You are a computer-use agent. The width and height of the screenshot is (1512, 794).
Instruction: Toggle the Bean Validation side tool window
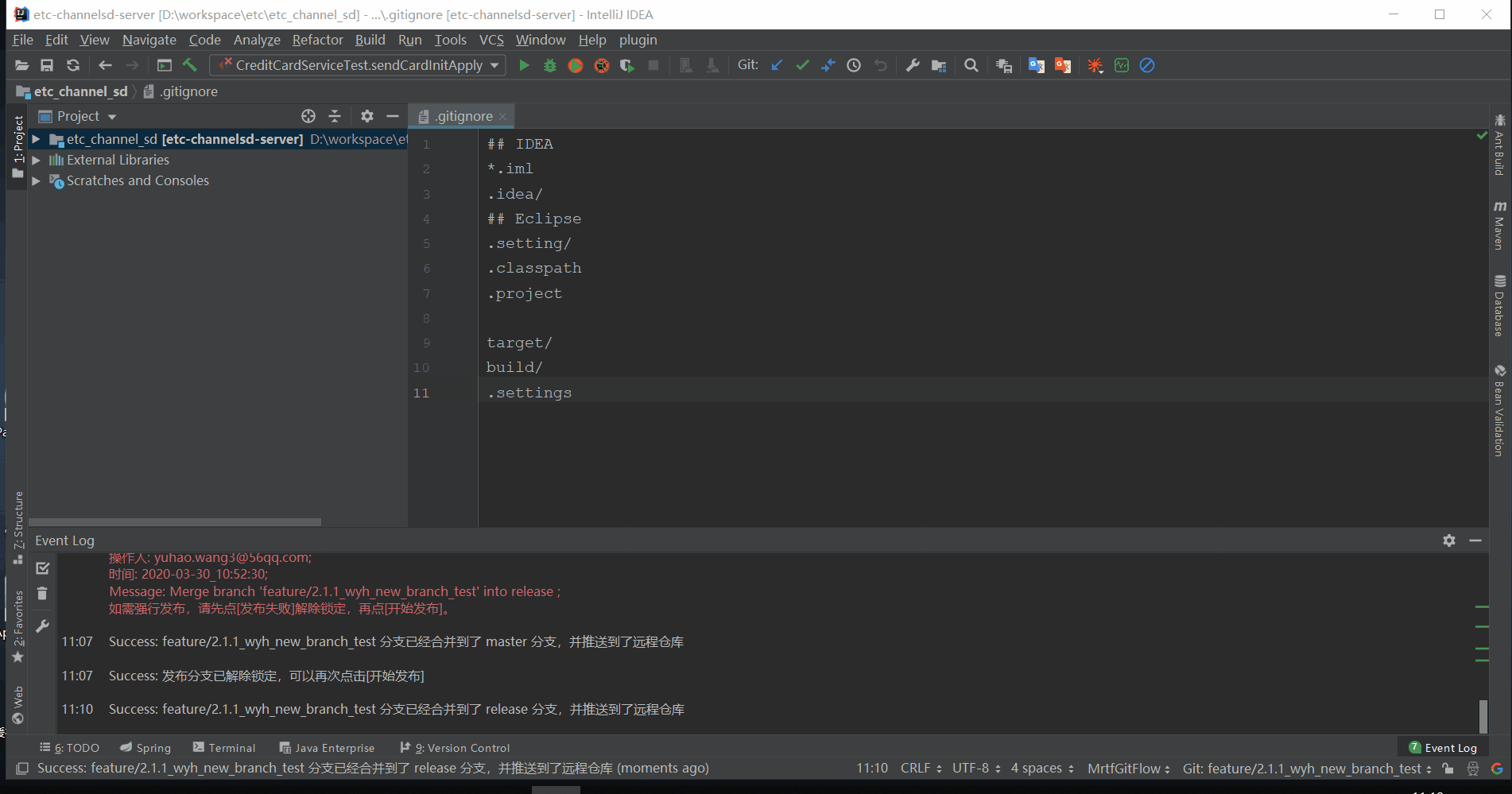[1500, 411]
